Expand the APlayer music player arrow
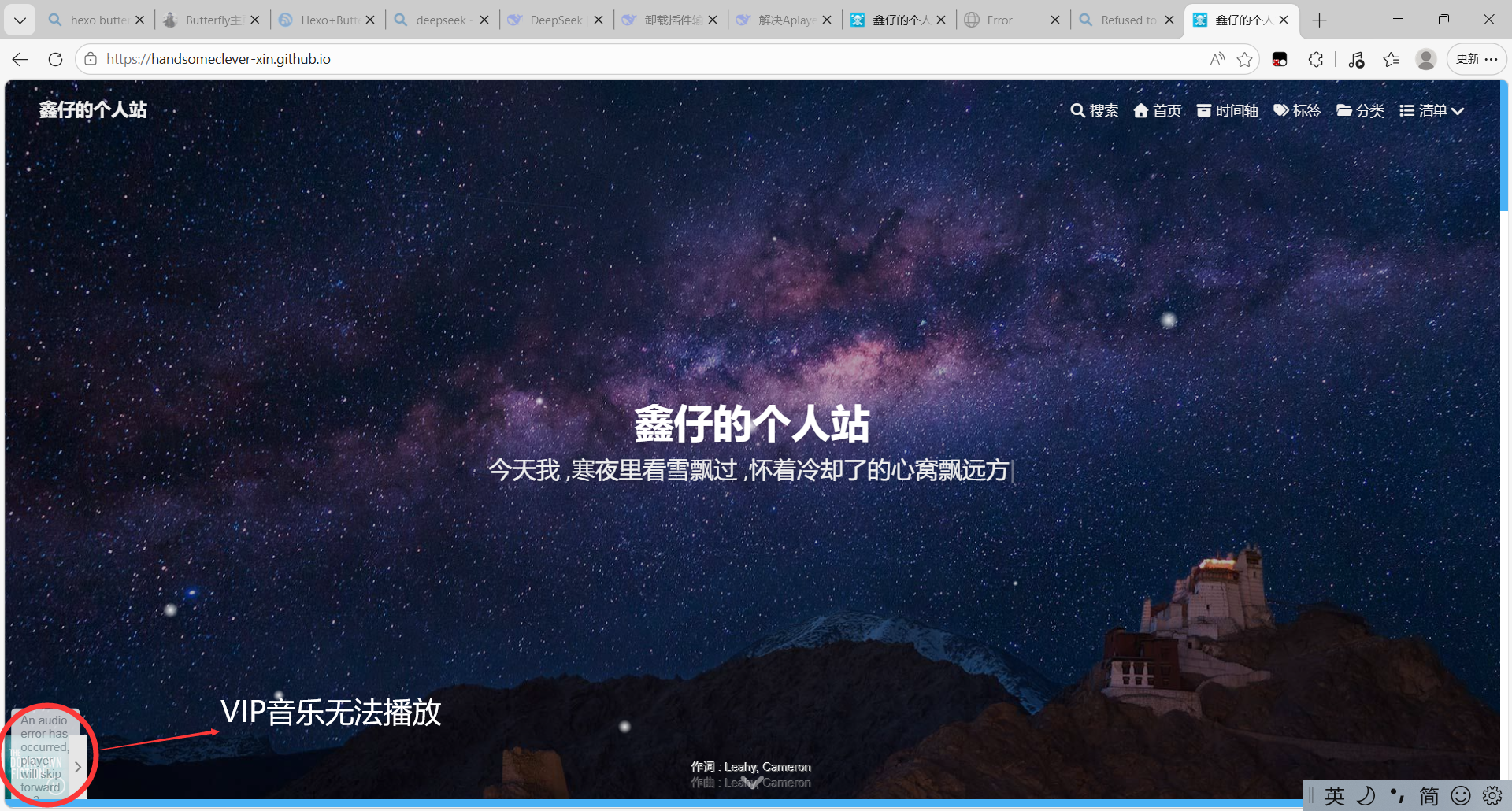 pyautogui.click(x=78, y=766)
